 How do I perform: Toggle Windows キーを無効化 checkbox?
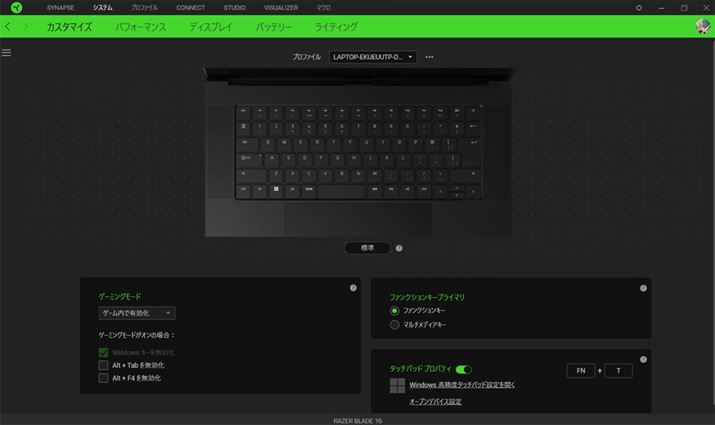coord(104,352)
